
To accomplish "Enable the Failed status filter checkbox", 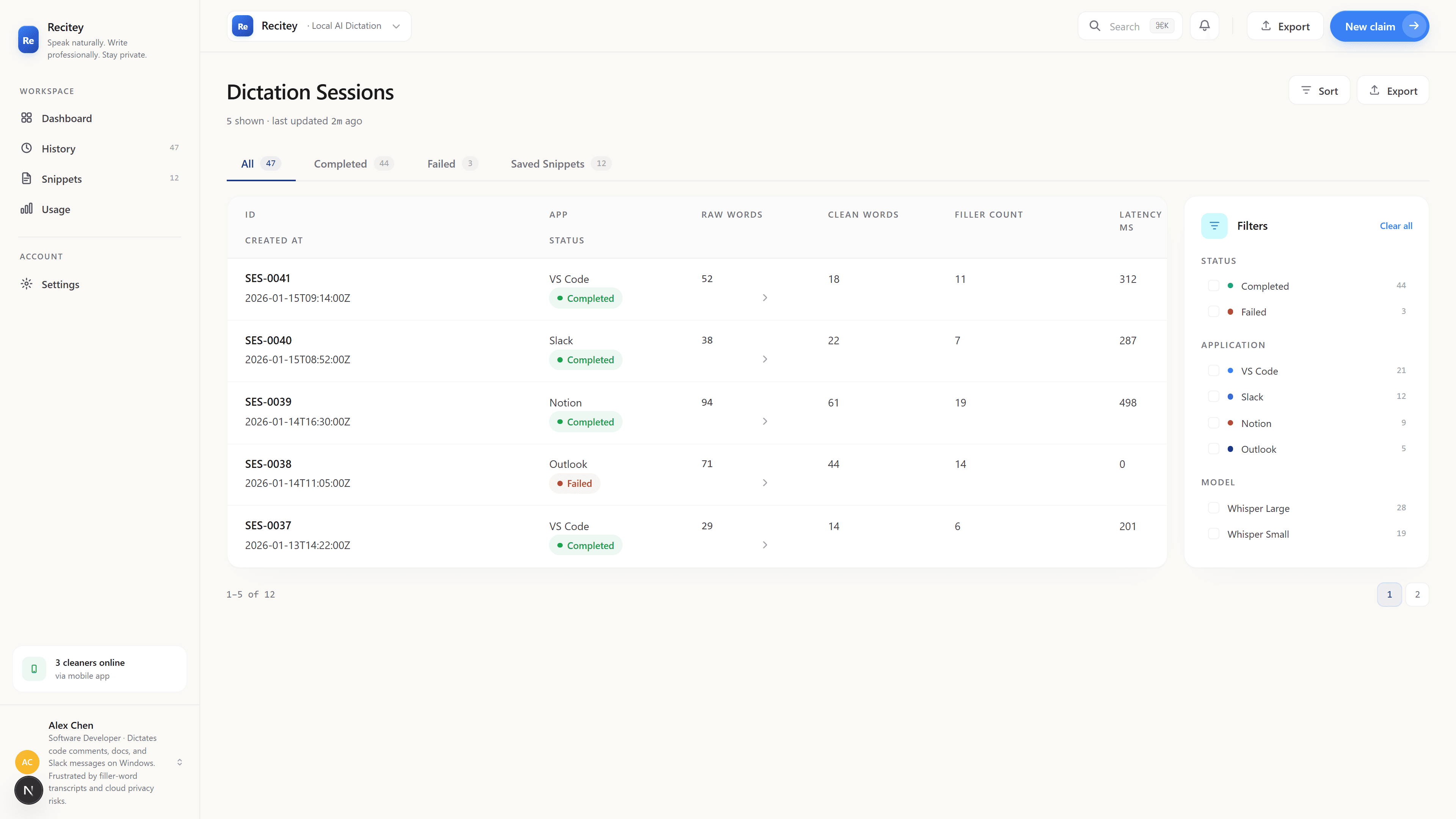I will (x=1213, y=311).
